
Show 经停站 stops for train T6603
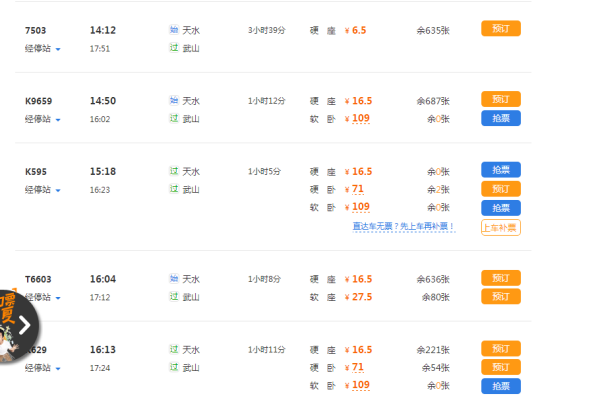pyautogui.click(x=42, y=297)
